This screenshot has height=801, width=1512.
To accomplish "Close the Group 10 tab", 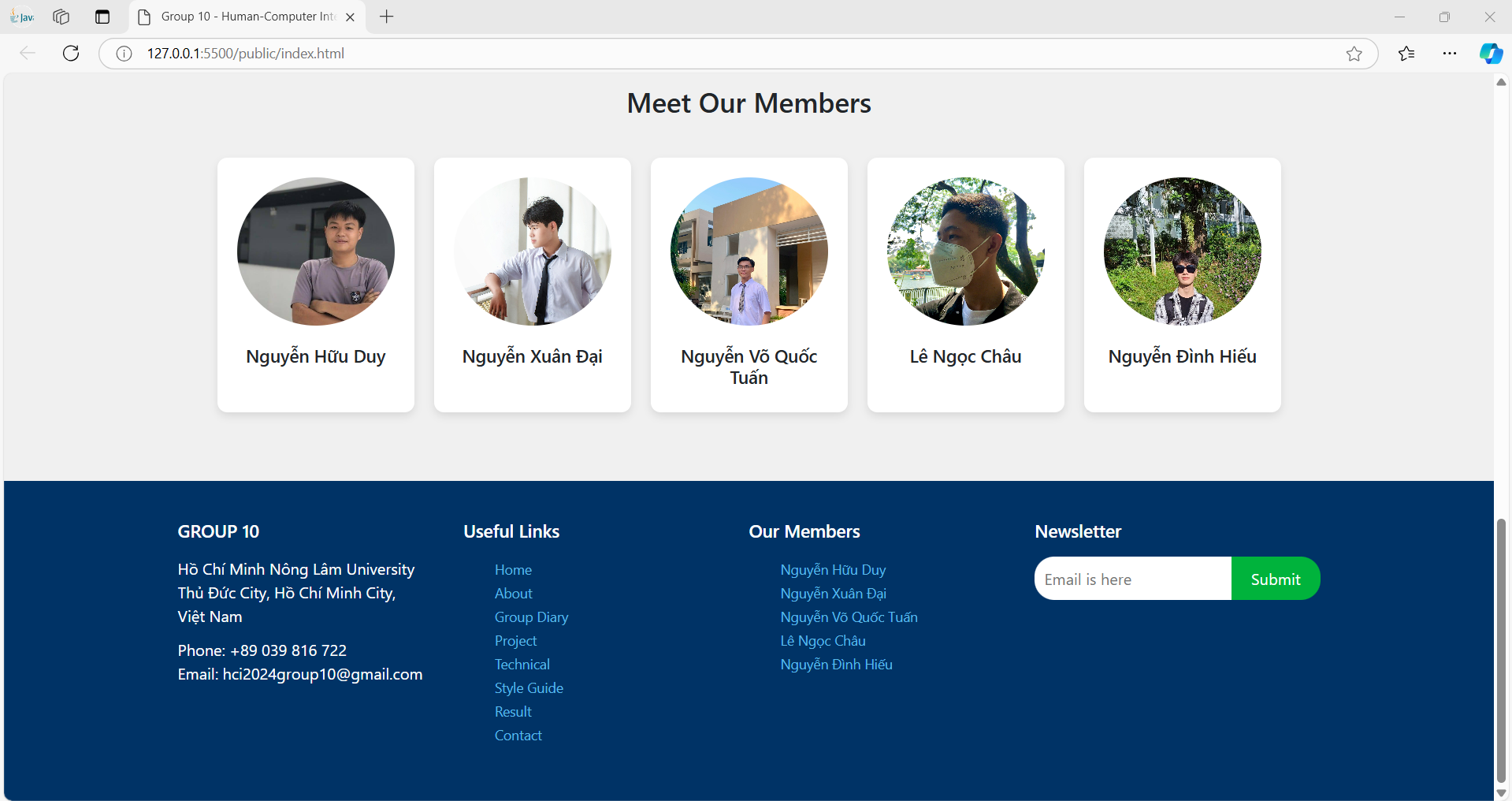I will [x=350, y=17].
